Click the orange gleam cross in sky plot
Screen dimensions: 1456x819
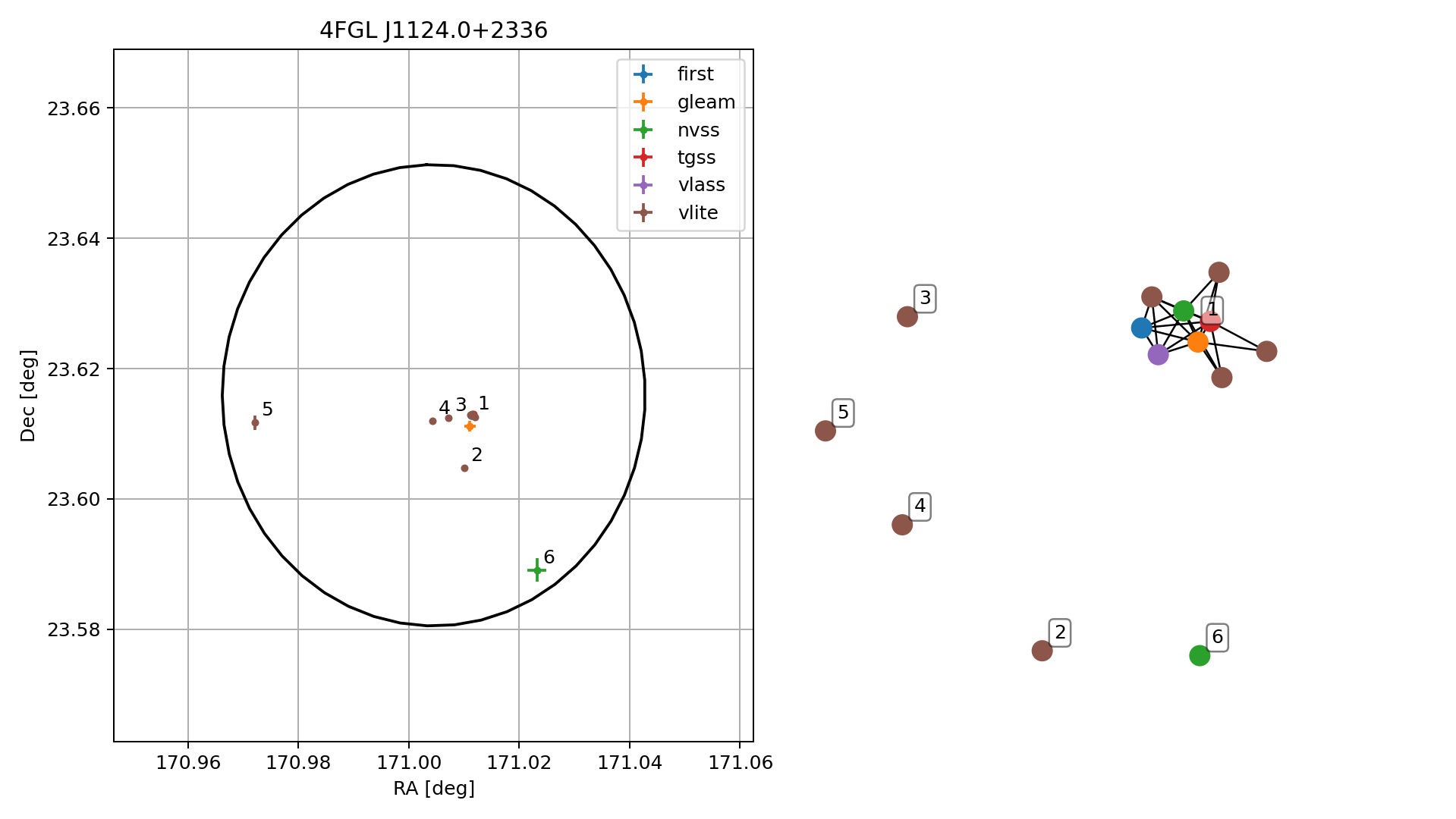pos(470,426)
